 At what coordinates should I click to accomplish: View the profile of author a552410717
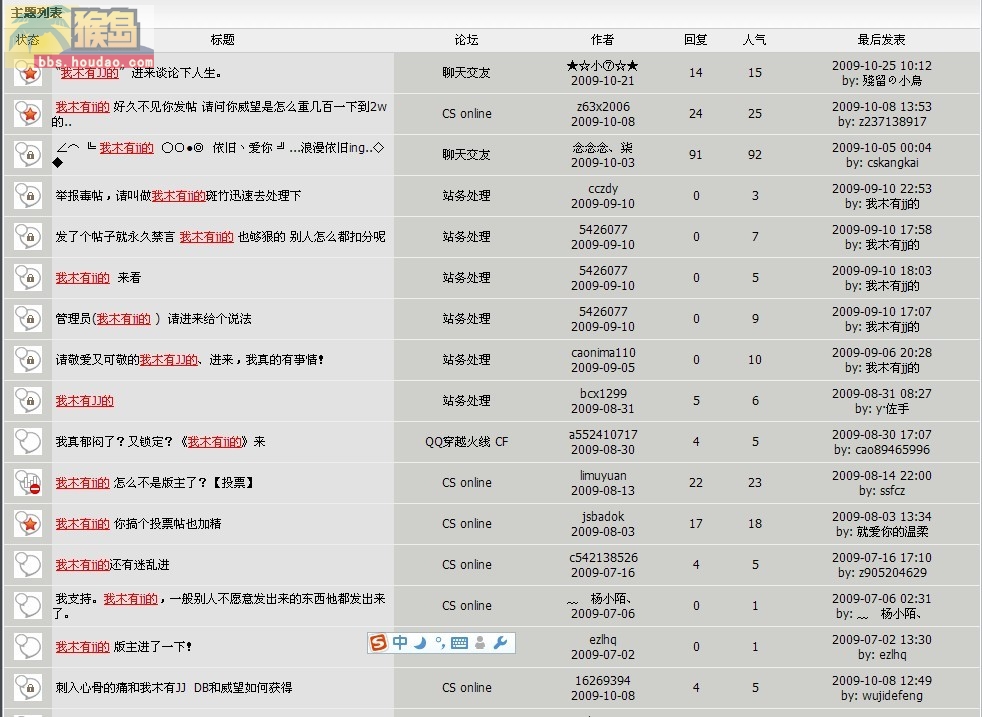tap(603, 435)
